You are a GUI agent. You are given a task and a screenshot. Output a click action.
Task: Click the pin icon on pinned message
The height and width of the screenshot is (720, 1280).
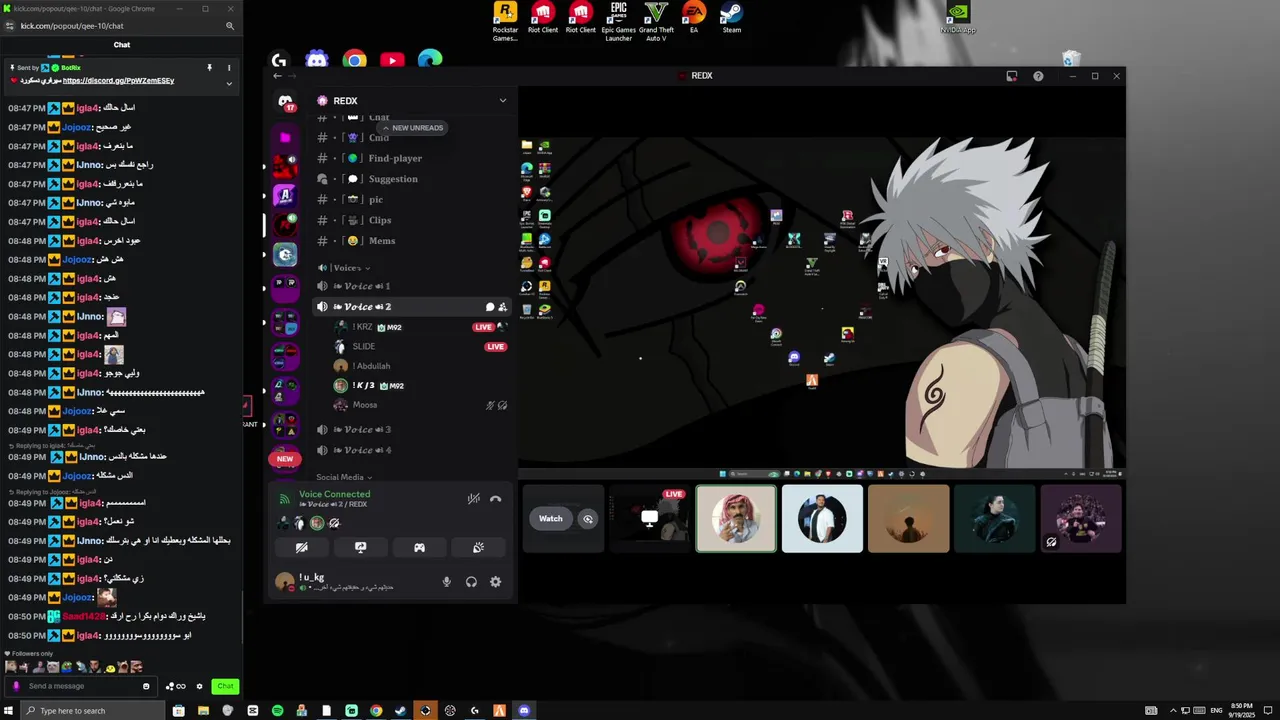209,68
